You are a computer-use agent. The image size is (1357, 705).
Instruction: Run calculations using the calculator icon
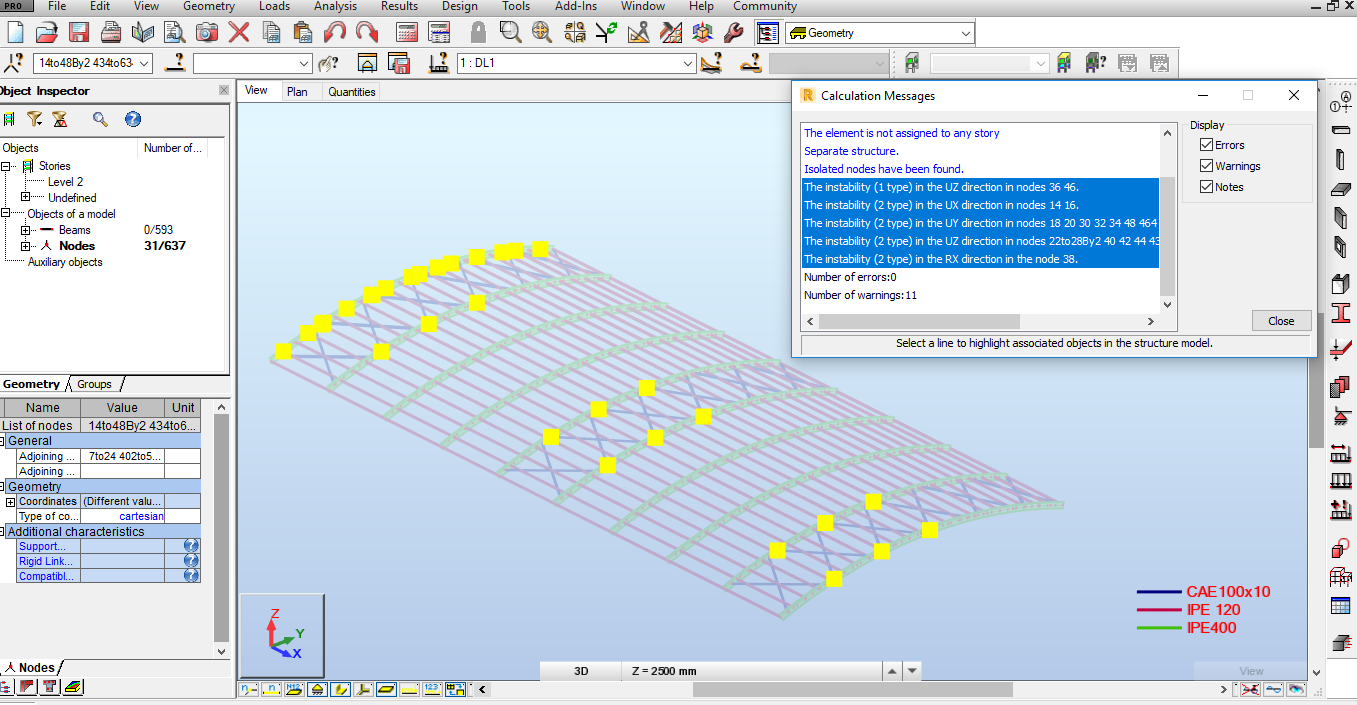pos(407,32)
